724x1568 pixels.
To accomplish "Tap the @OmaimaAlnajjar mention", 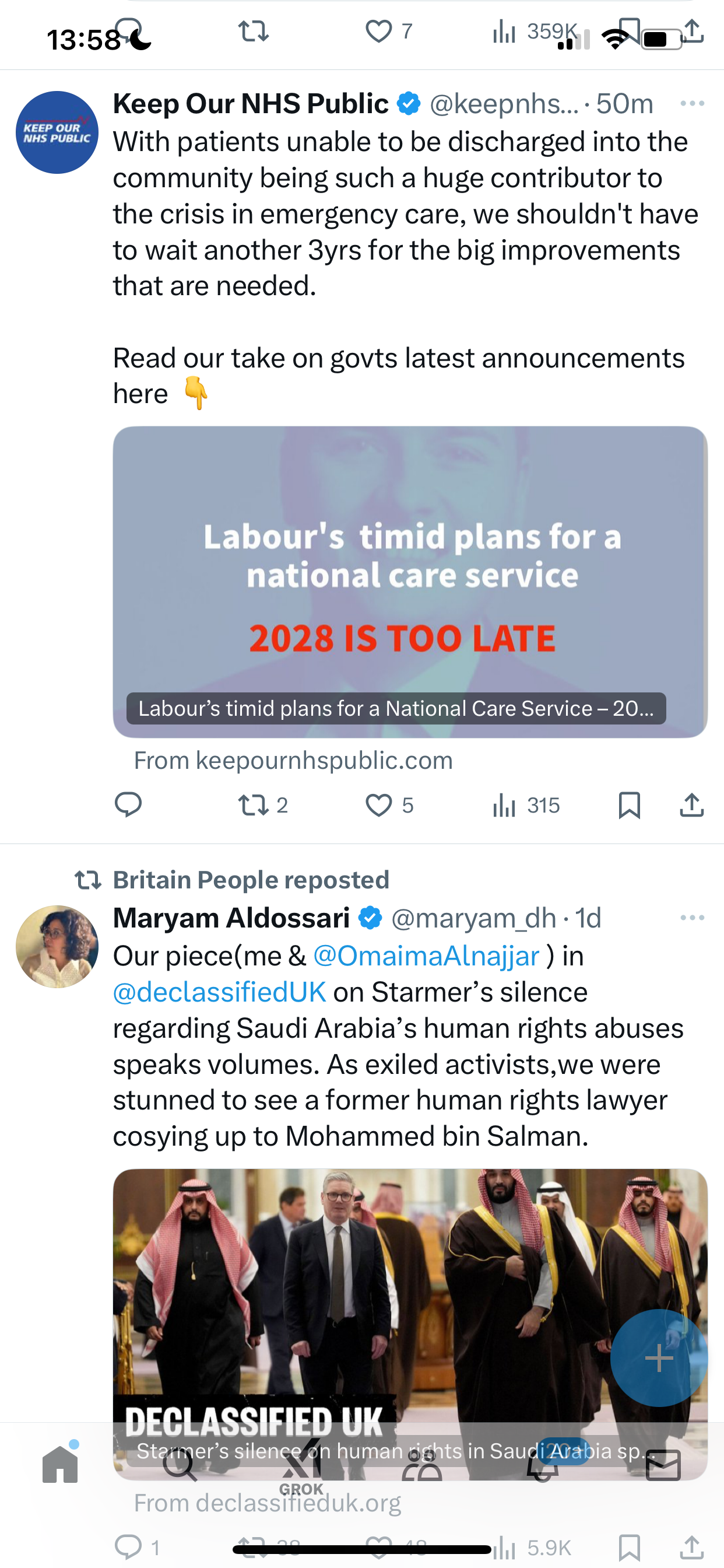I will [x=427, y=956].
